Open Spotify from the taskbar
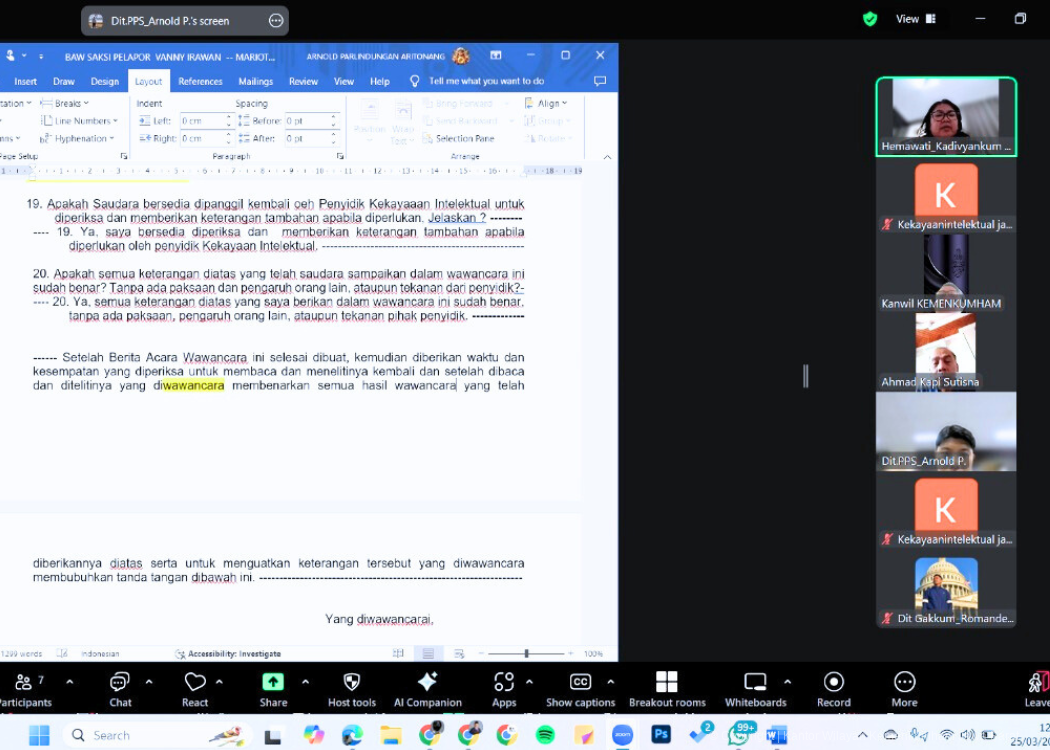 pyautogui.click(x=546, y=735)
